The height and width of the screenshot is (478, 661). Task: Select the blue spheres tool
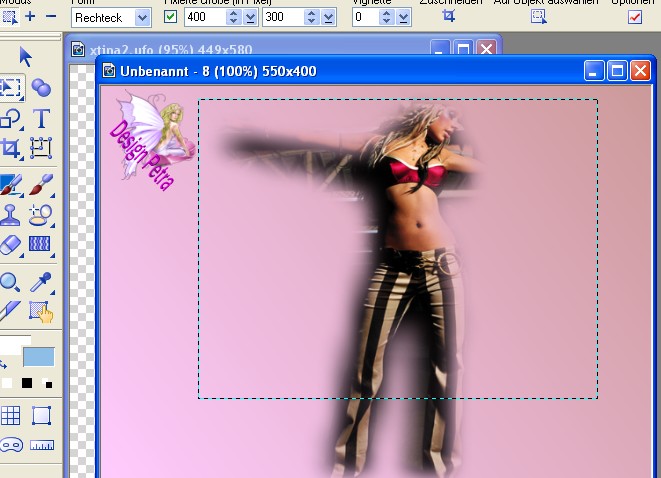[x=41, y=88]
